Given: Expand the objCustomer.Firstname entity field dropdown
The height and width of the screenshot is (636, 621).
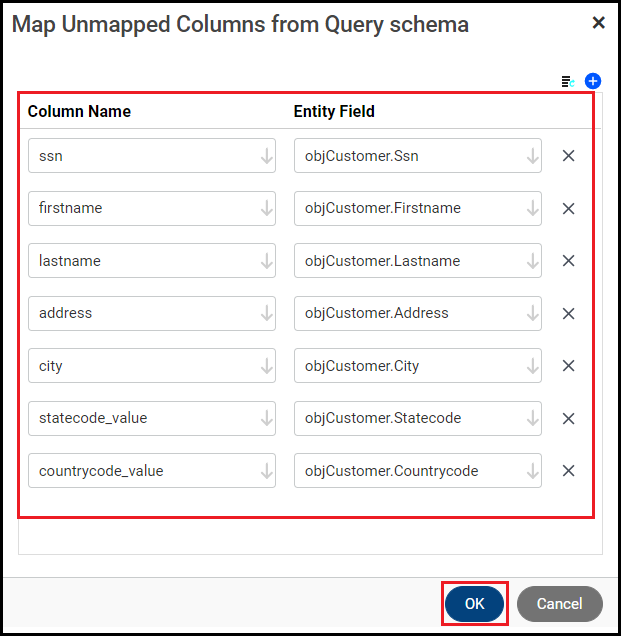Looking at the screenshot, I should pyautogui.click(x=532, y=209).
